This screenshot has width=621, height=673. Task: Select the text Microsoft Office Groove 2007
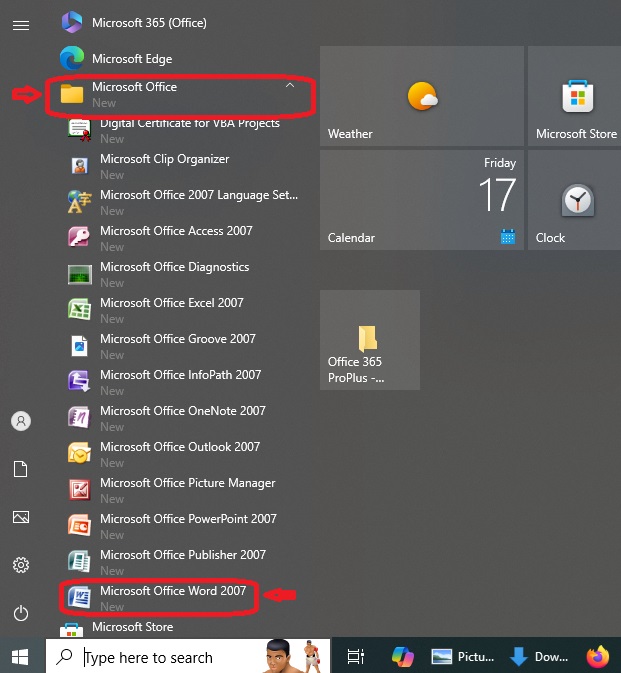[x=178, y=339]
